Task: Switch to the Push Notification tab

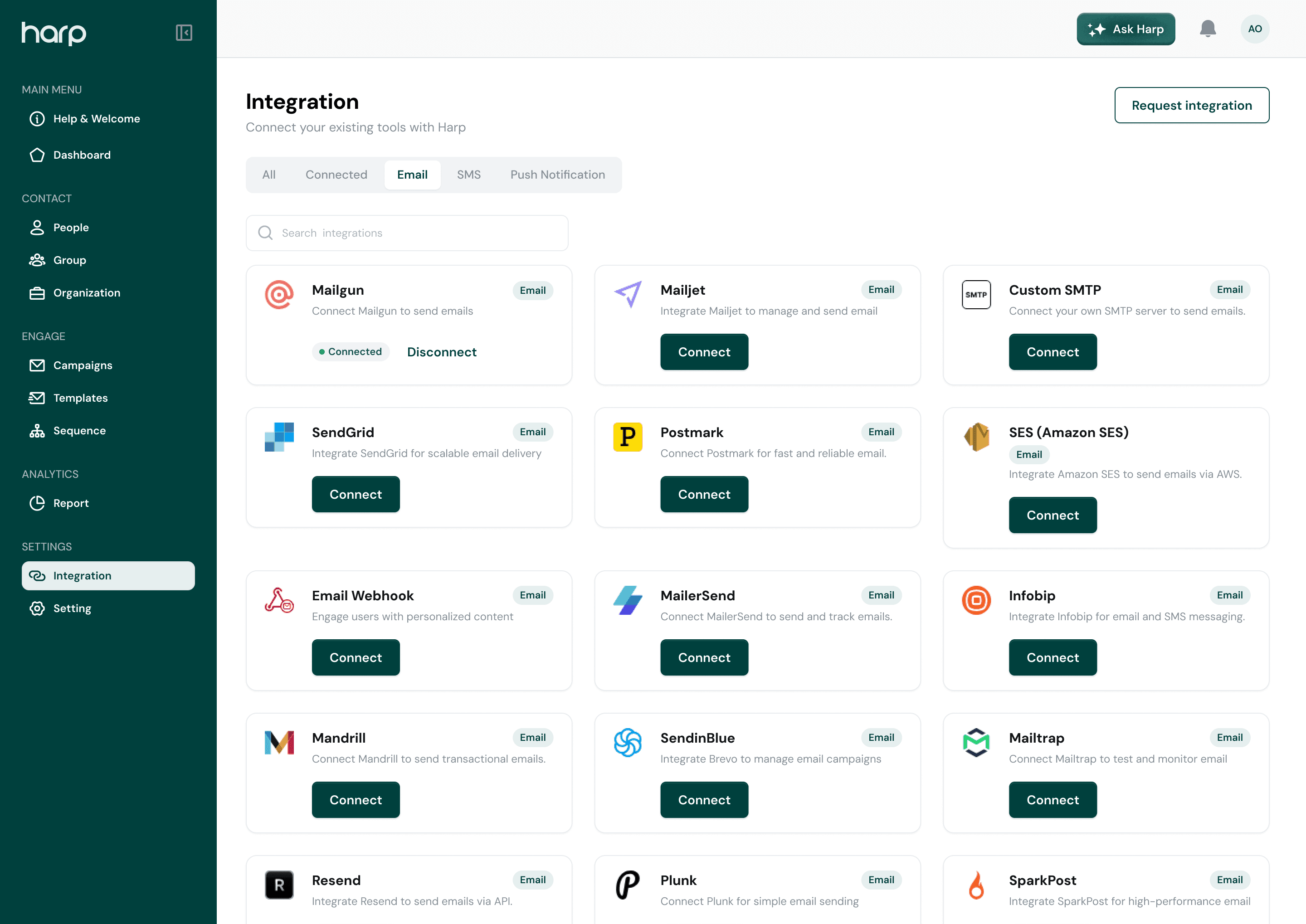Action: coord(557,175)
